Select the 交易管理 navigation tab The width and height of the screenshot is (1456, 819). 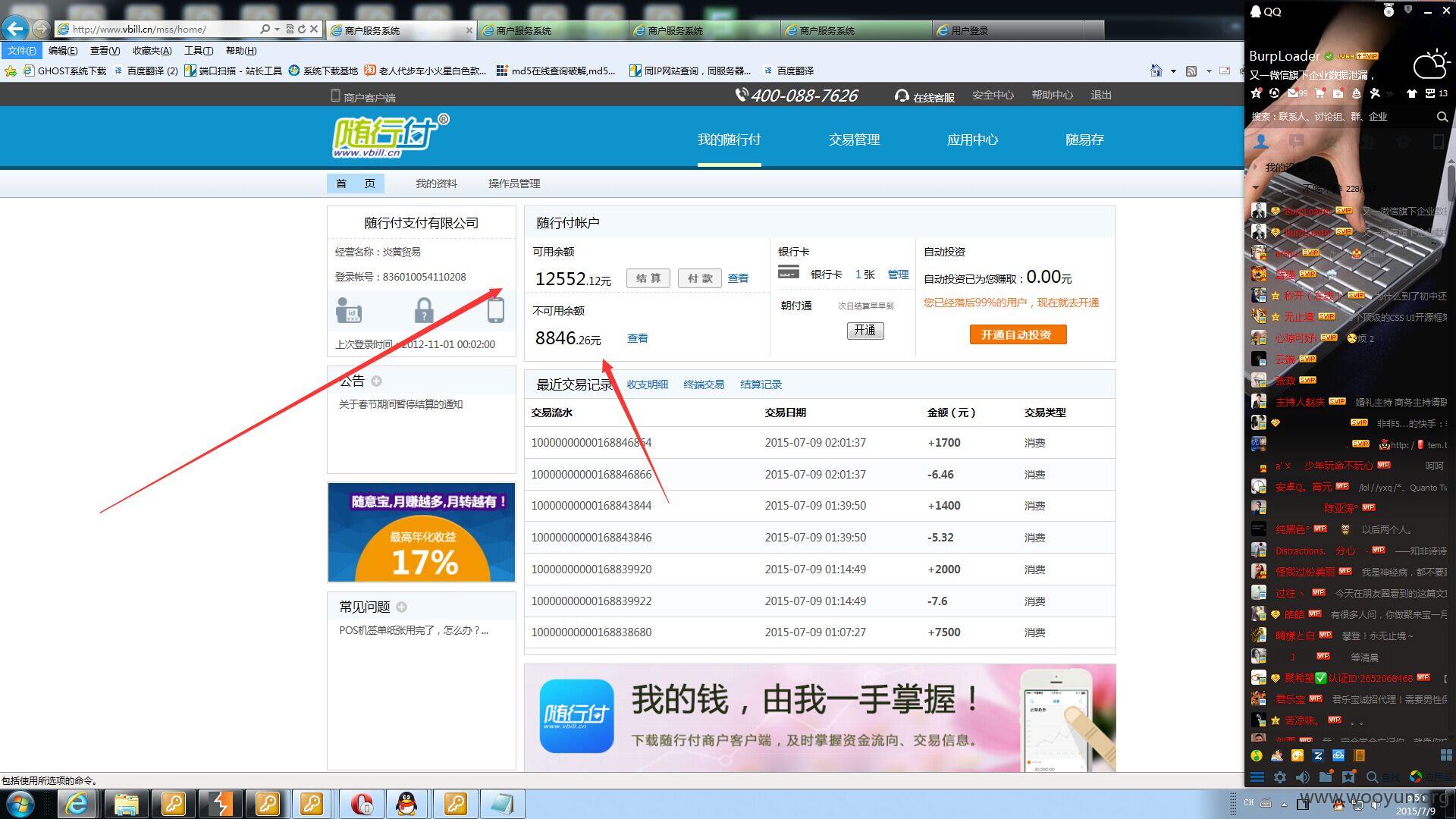tap(854, 140)
